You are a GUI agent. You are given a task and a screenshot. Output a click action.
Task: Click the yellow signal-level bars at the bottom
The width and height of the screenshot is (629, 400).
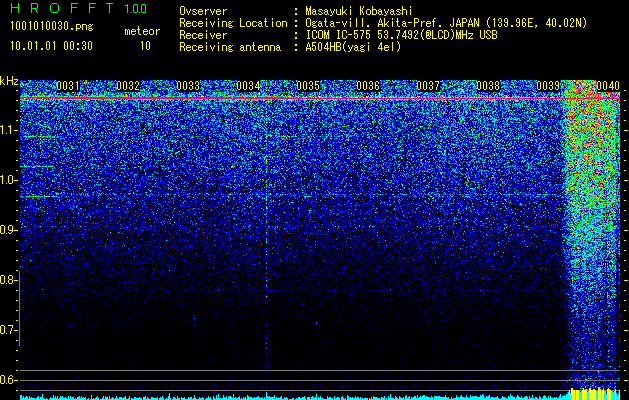(x=595, y=394)
